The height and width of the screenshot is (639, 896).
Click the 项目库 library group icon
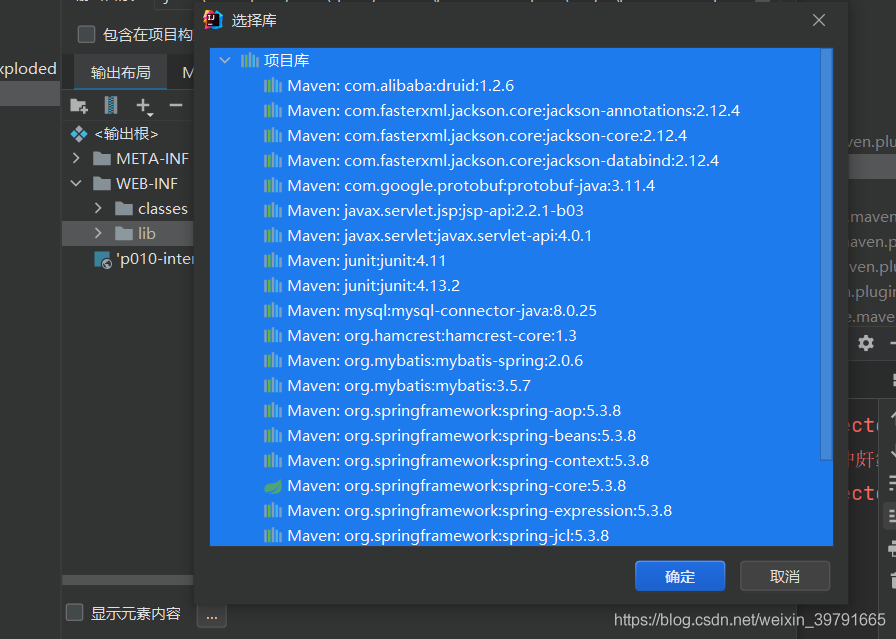(x=250, y=60)
